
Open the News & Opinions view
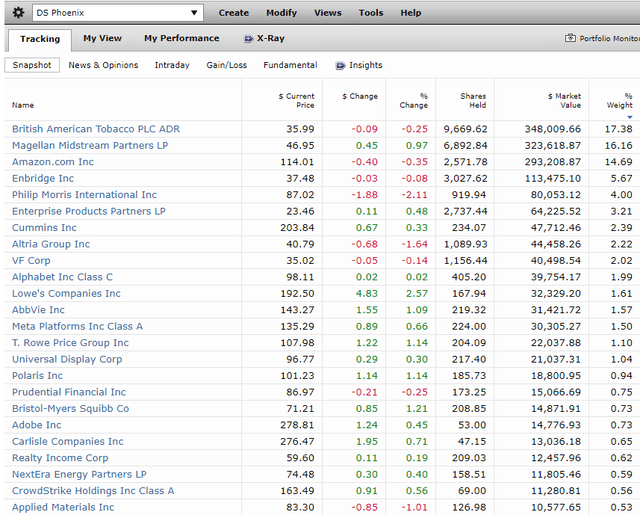pos(104,65)
